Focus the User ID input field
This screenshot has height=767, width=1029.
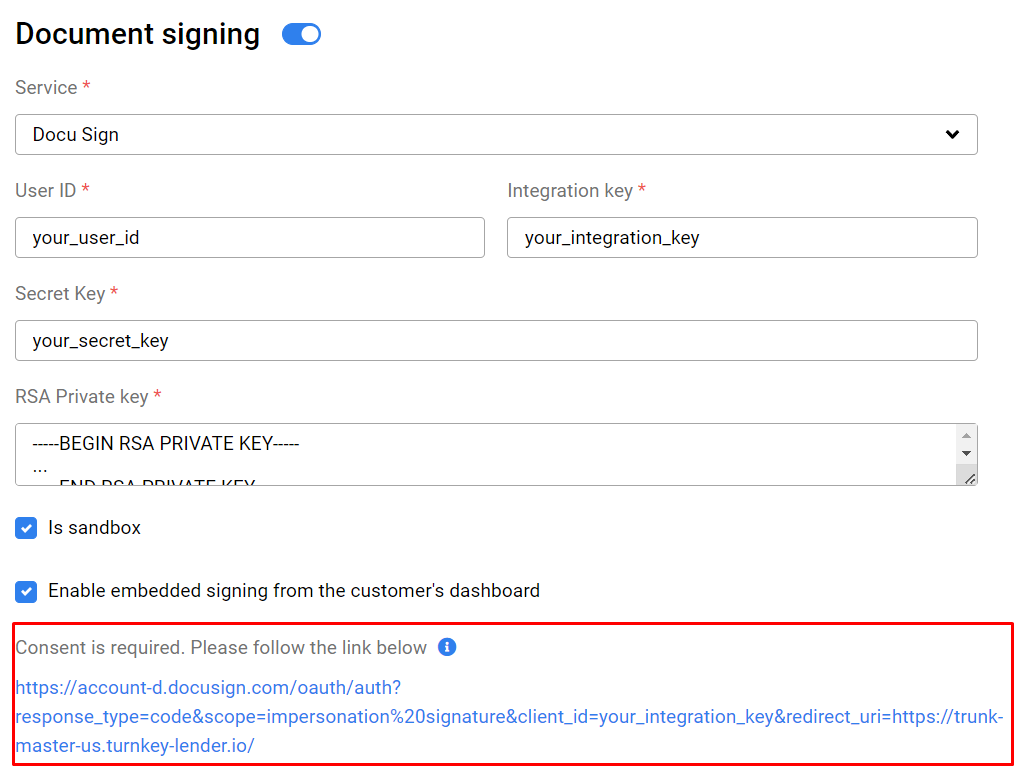[x=250, y=238]
